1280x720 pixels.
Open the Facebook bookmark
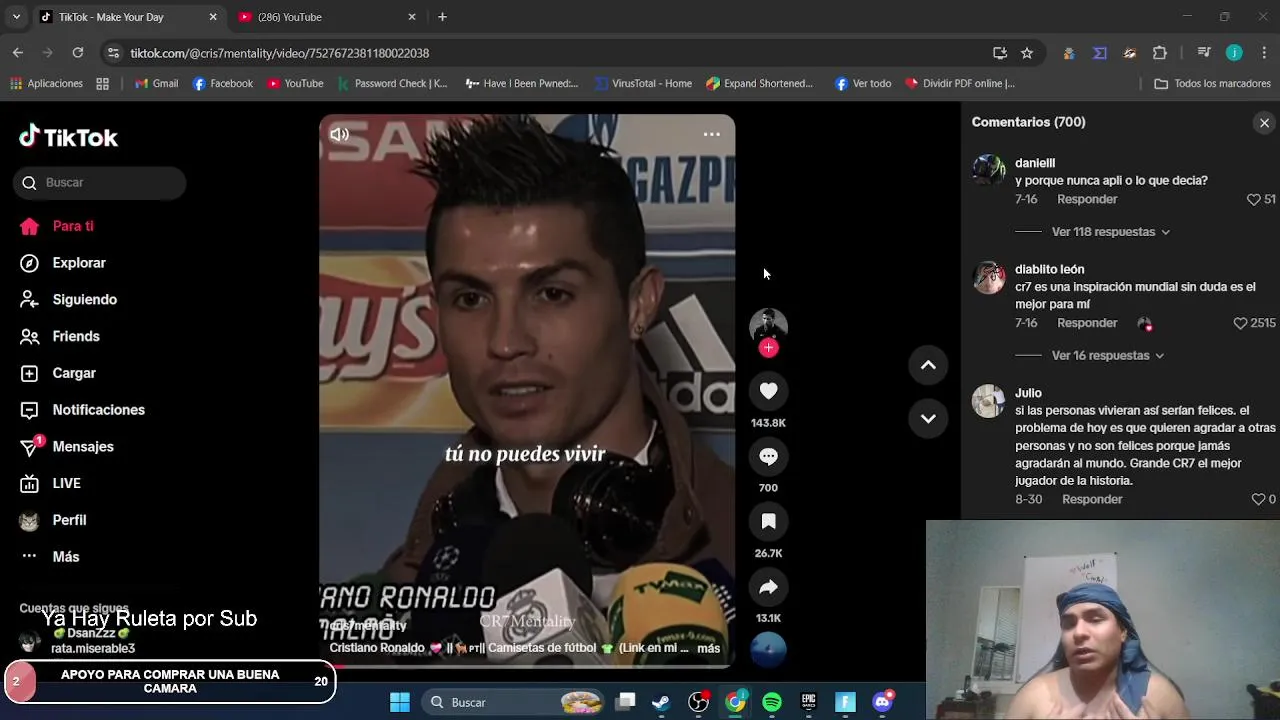click(223, 84)
